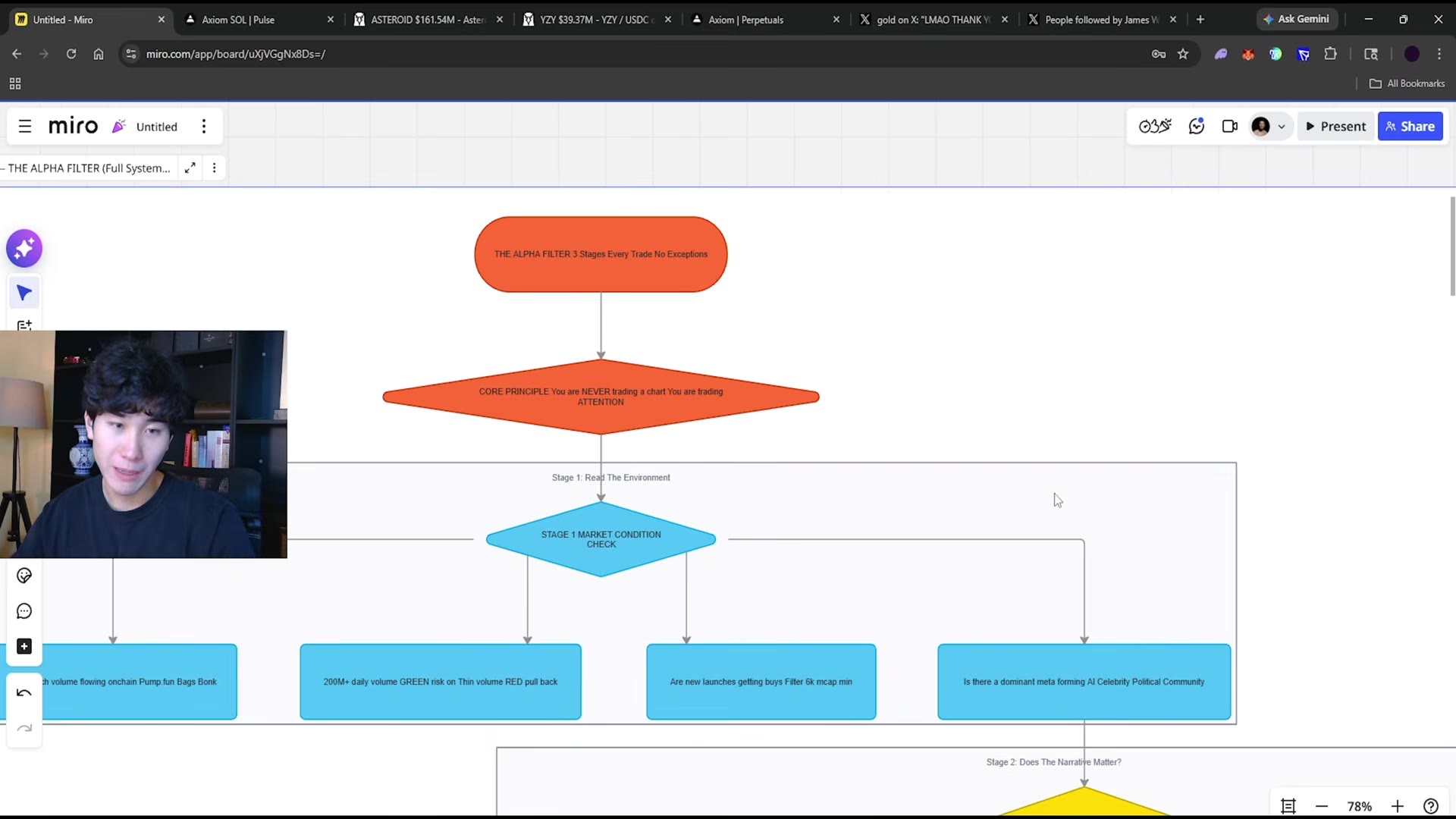Zoom in with the plus control
Image resolution: width=1456 pixels, height=819 pixels.
1398,806
